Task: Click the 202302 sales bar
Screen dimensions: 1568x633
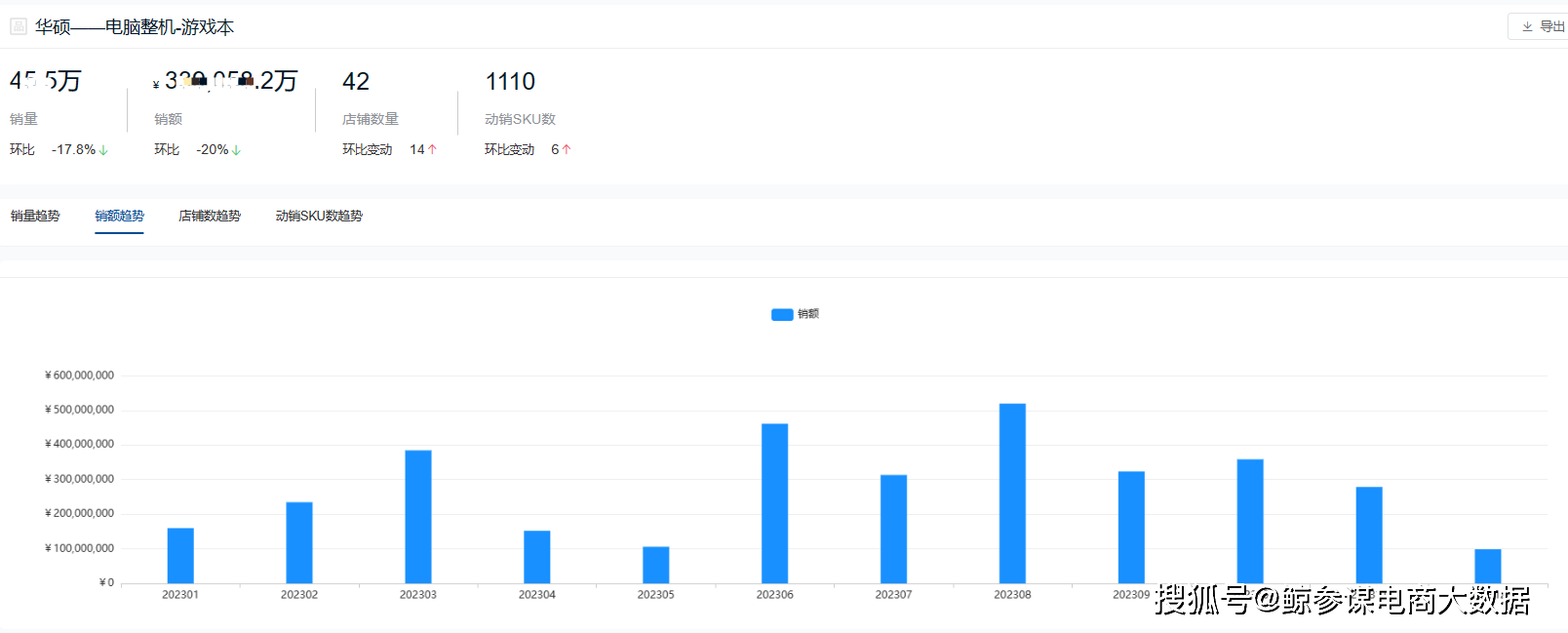Action: 299,542
